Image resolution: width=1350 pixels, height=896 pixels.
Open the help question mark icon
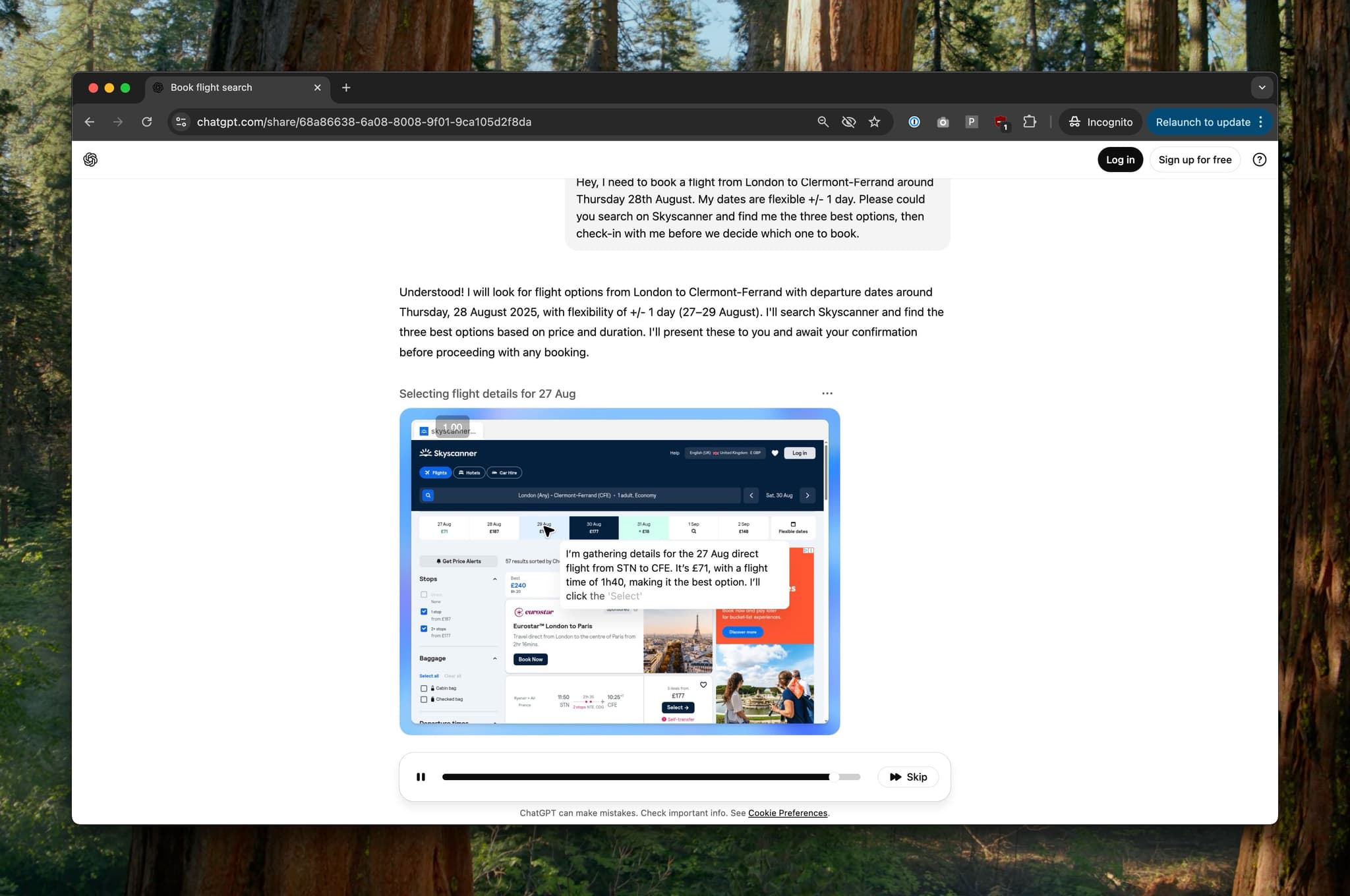(1259, 159)
